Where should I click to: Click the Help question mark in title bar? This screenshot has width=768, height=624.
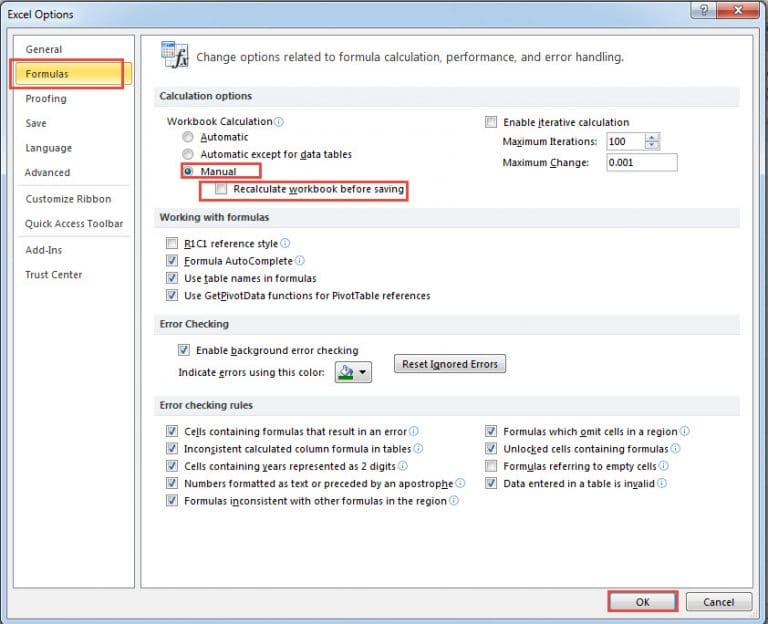(704, 10)
